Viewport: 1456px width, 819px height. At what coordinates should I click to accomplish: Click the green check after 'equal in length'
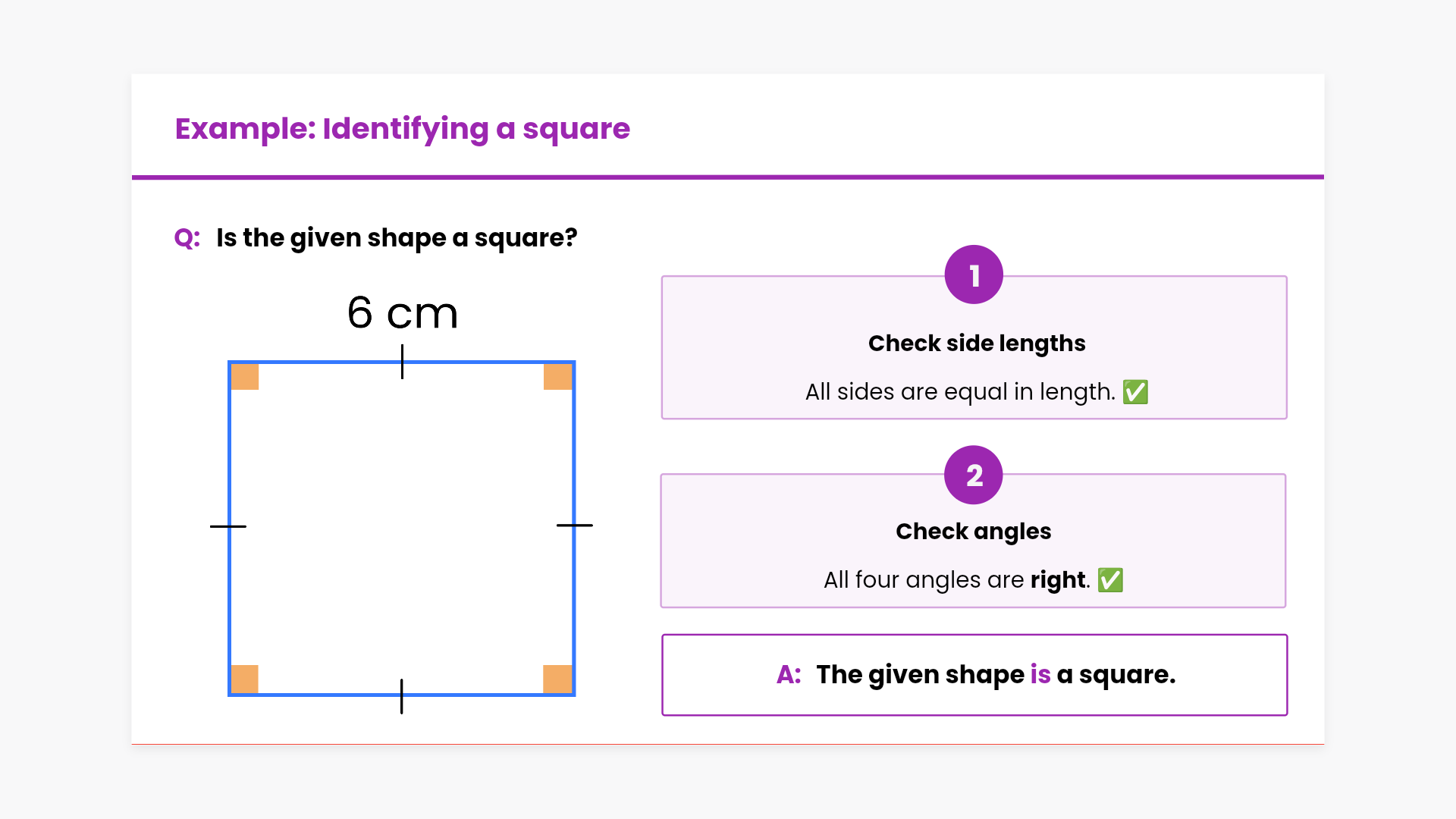point(1135,392)
